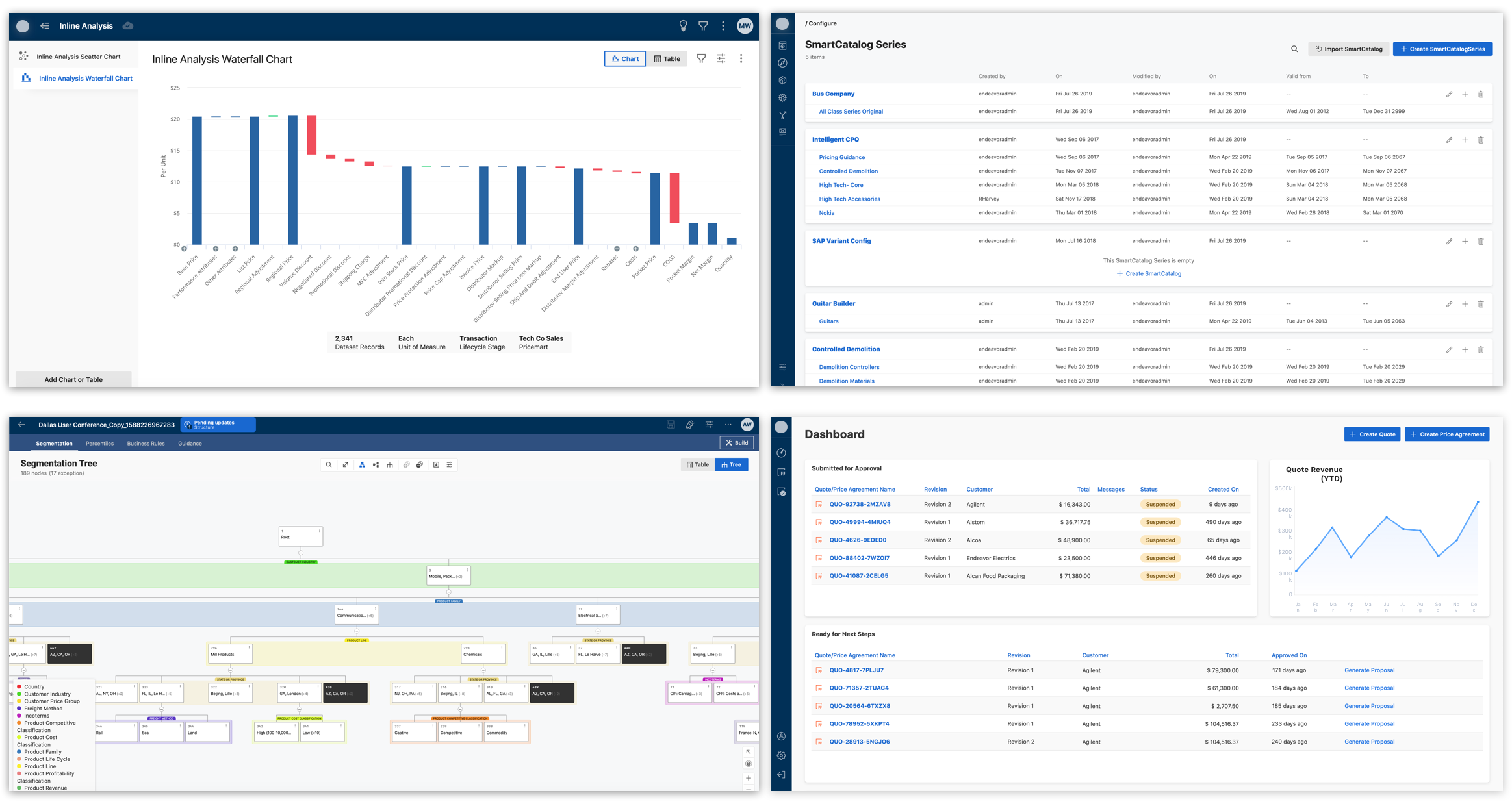Click the search icon on SmartCatalog Series page
This screenshot has height=804, width=1512.
[1294, 49]
